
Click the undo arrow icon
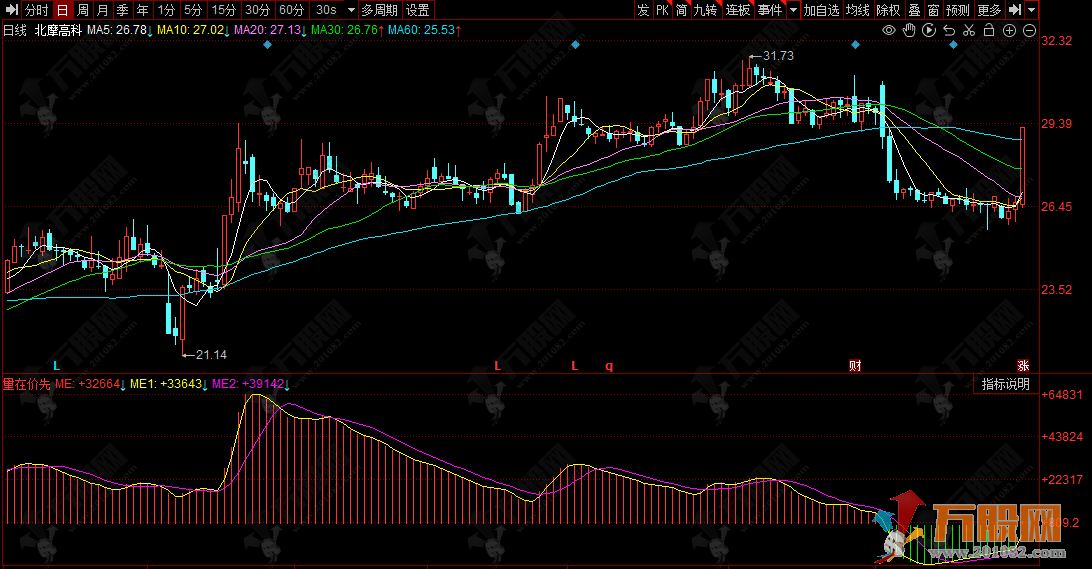(x=949, y=31)
